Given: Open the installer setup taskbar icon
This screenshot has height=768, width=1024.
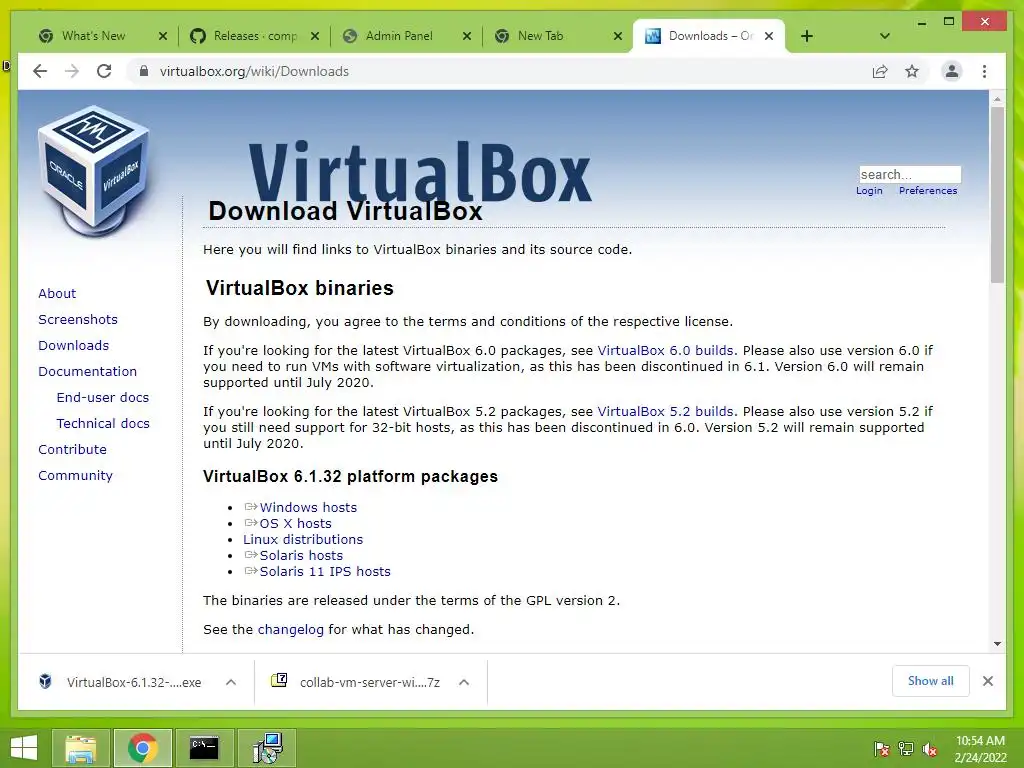Looking at the screenshot, I should 267,748.
